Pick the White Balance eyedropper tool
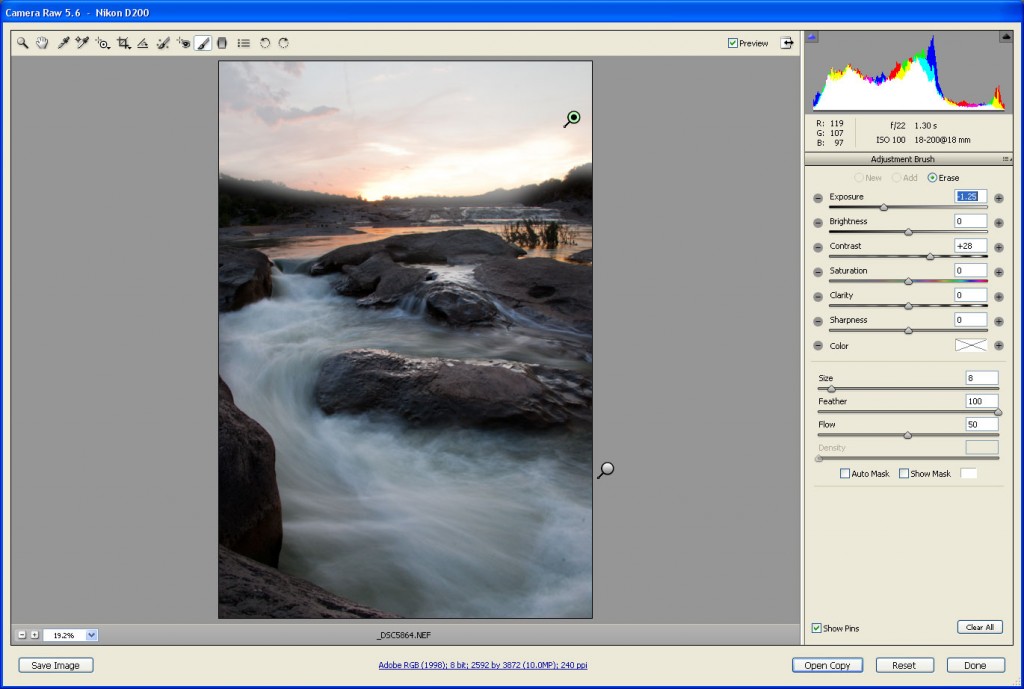The height and width of the screenshot is (689, 1024). [63, 44]
